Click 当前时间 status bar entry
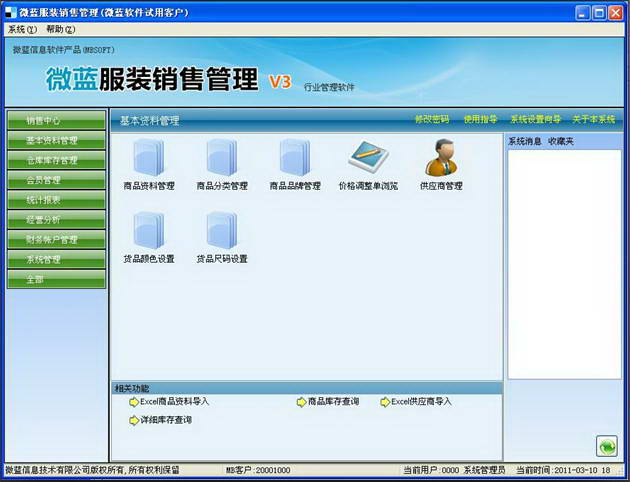The height and width of the screenshot is (482, 630). (x=563, y=470)
